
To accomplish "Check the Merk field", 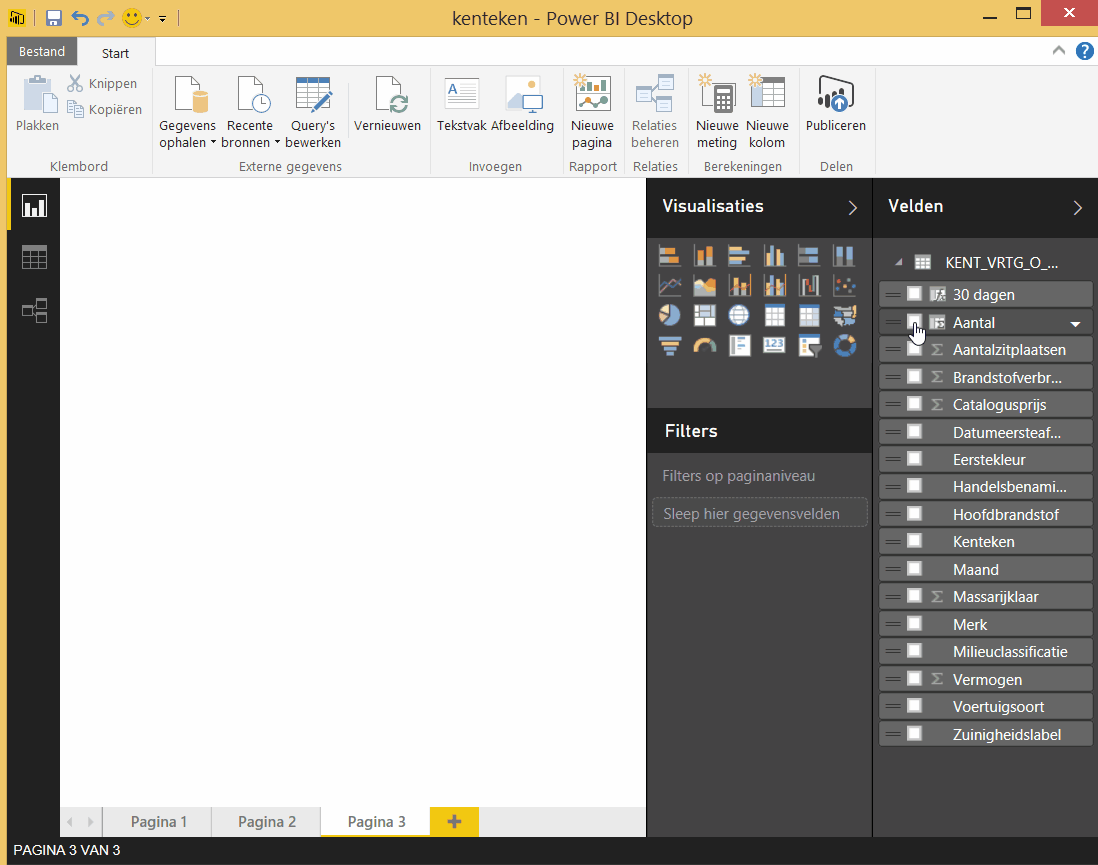I will tap(914, 624).
